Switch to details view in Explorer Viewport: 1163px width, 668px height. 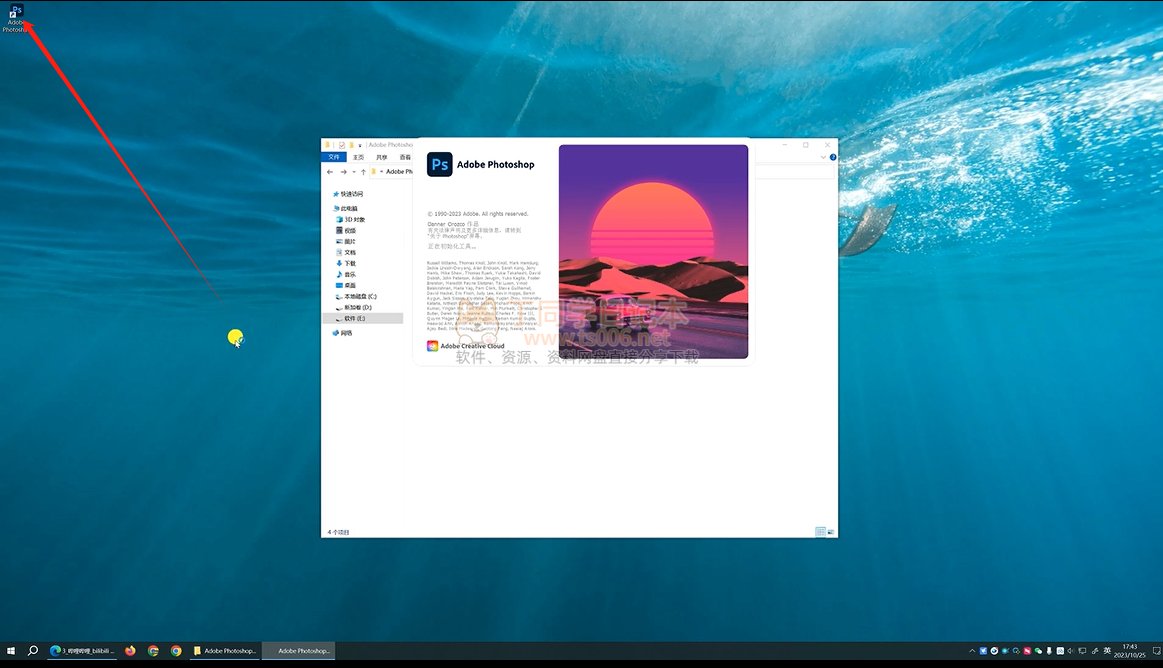coord(820,532)
